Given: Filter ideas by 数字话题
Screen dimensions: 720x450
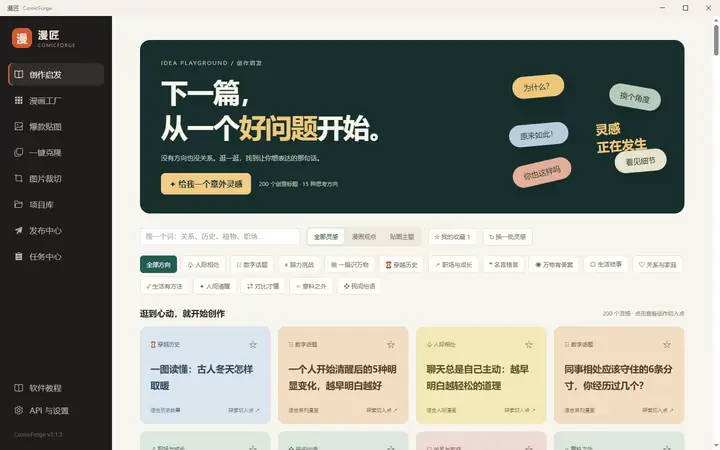Looking at the screenshot, I should [252, 264].
